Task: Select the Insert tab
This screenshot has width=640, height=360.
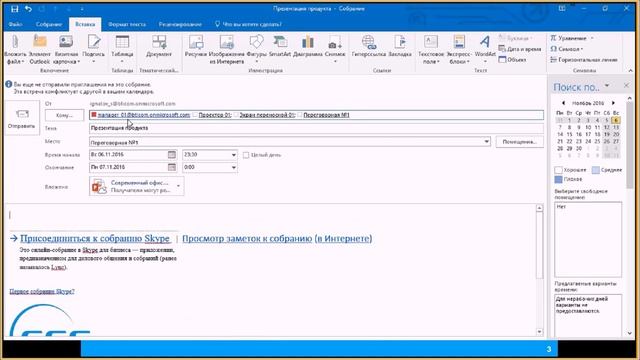Action: click(x=85, y=24)
